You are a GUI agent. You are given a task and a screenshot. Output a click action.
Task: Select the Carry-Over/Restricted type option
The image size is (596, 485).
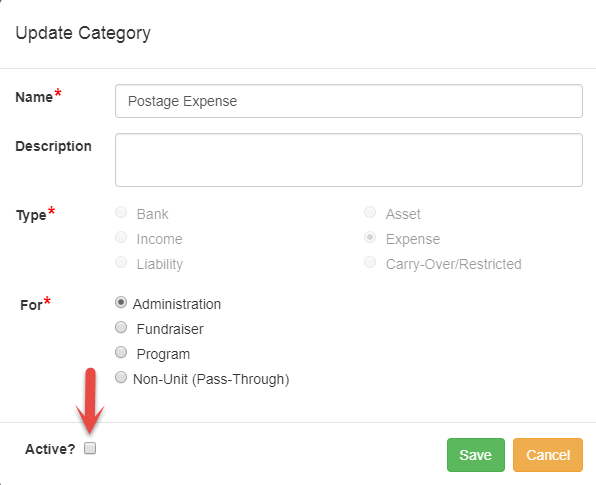pyautogui.click(x=370, y=262)
